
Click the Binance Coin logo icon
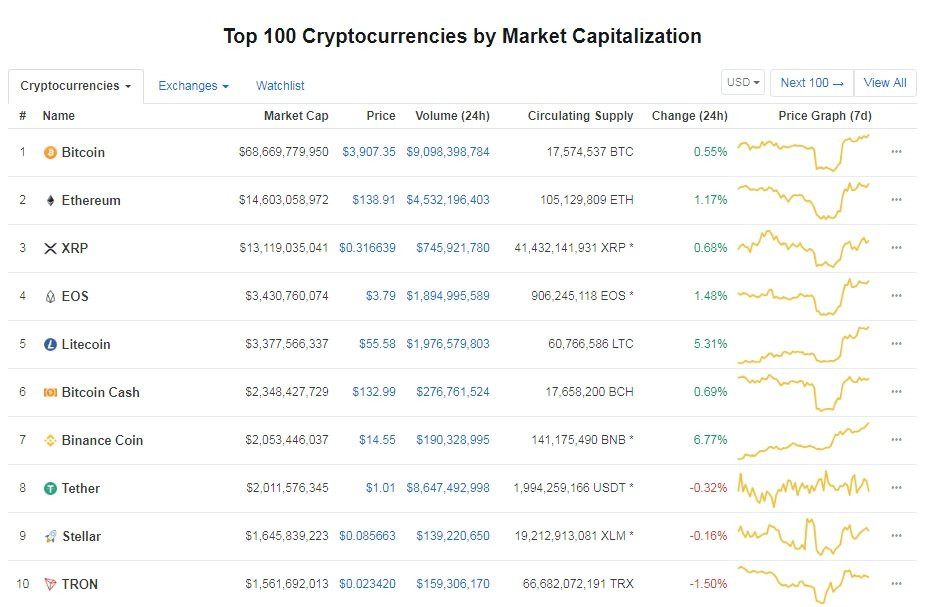pyautogui.click(x=50, y=440)
